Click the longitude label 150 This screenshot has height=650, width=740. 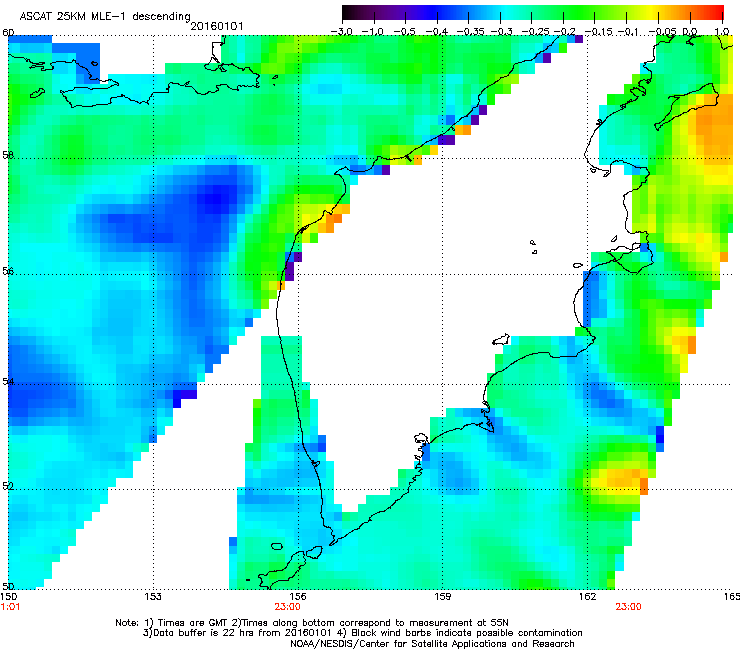tap(8, 597)
